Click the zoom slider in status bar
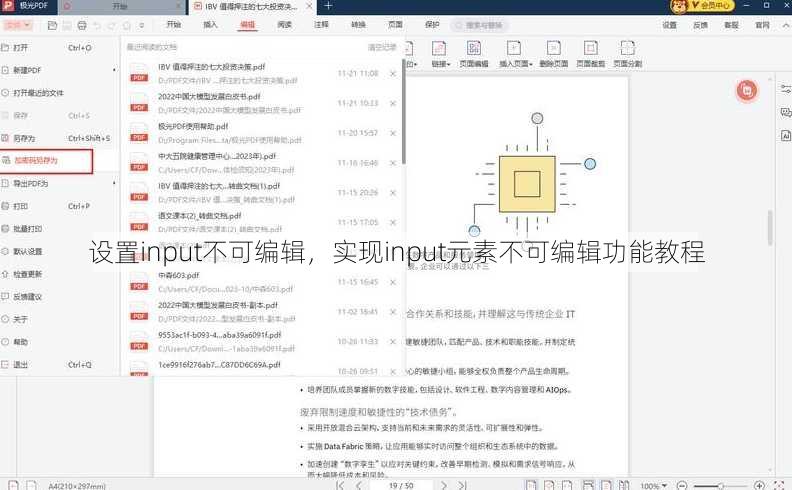The image size is (792, 490). pyautogui.click(x=720, y=486)
